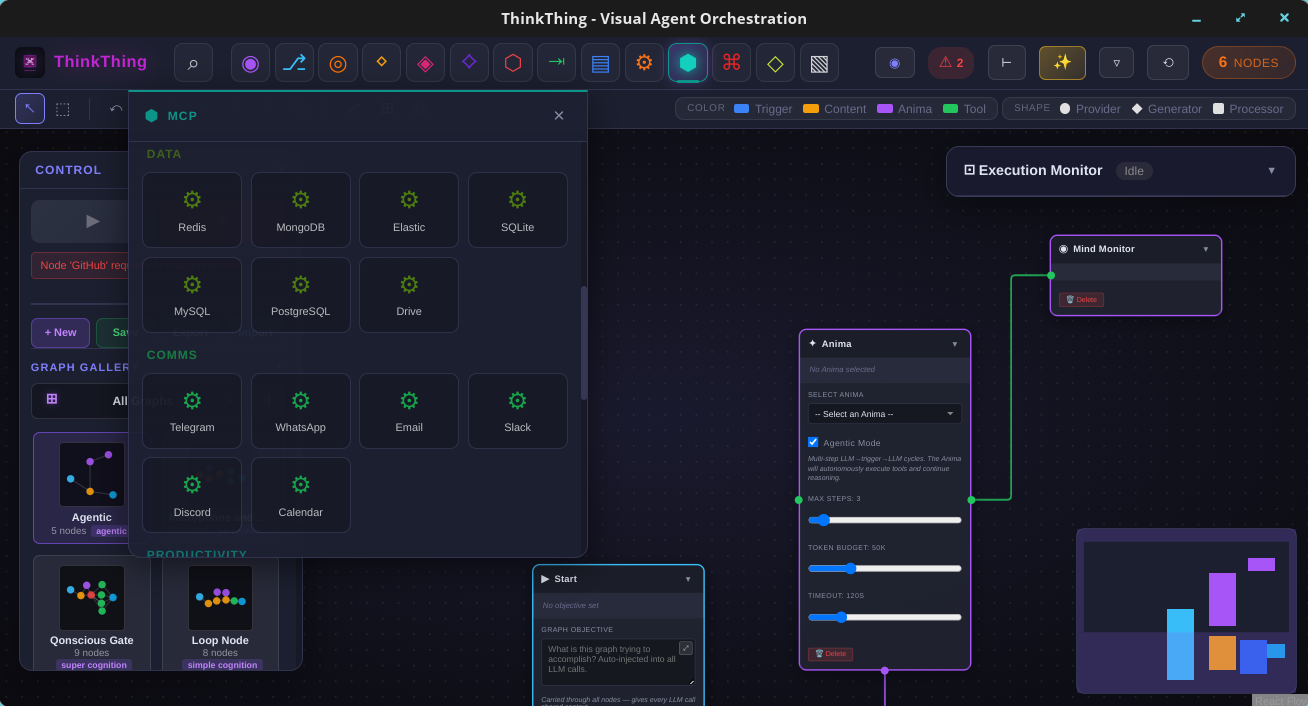The height and width of the screenshot is (706, 1308).
Task: Collapse the Anima node header arrow
Action: click(954, 344)
